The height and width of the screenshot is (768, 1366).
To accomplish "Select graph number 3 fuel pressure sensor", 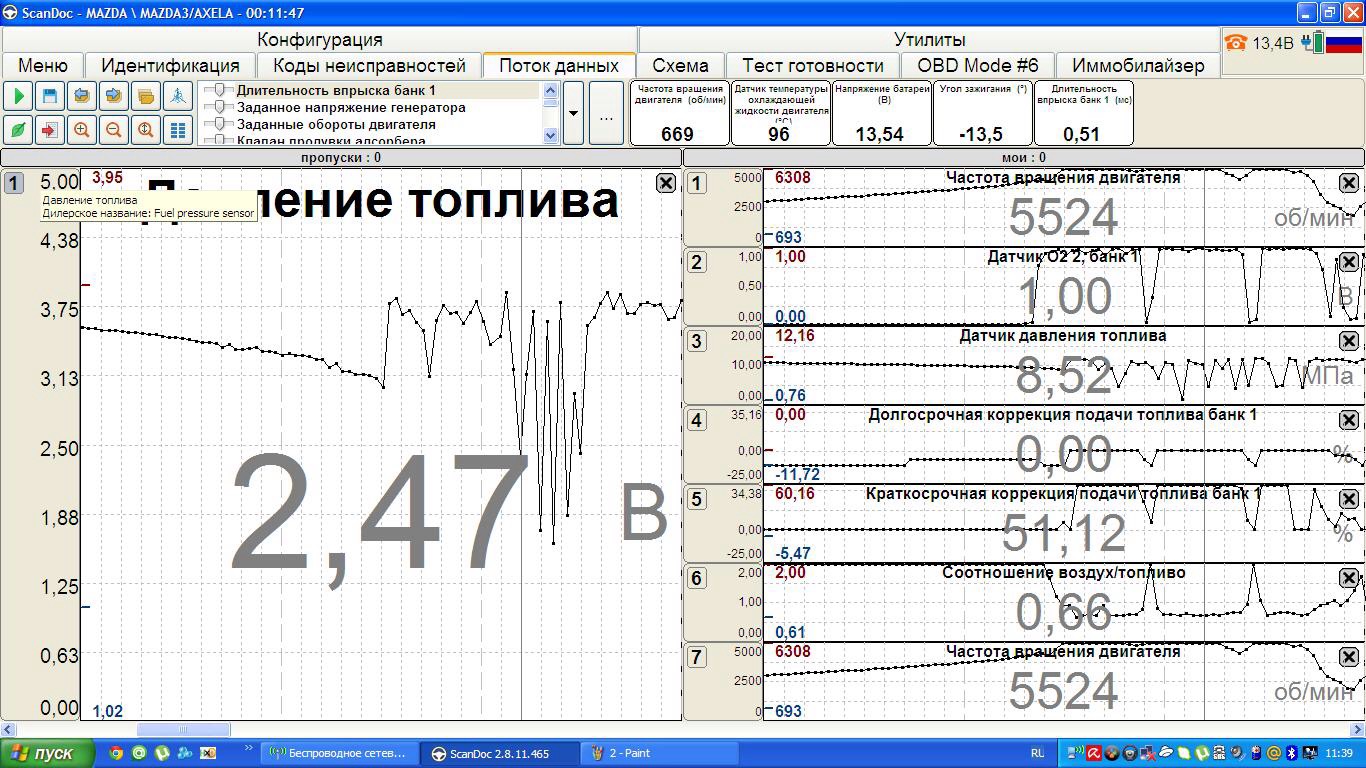I will click(x=697, y=341).
